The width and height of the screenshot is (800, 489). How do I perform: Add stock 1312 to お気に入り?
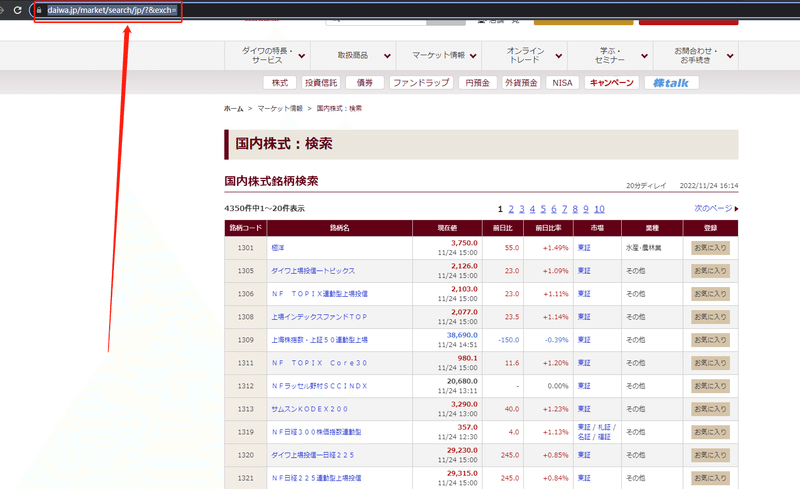tap(710, 386)
